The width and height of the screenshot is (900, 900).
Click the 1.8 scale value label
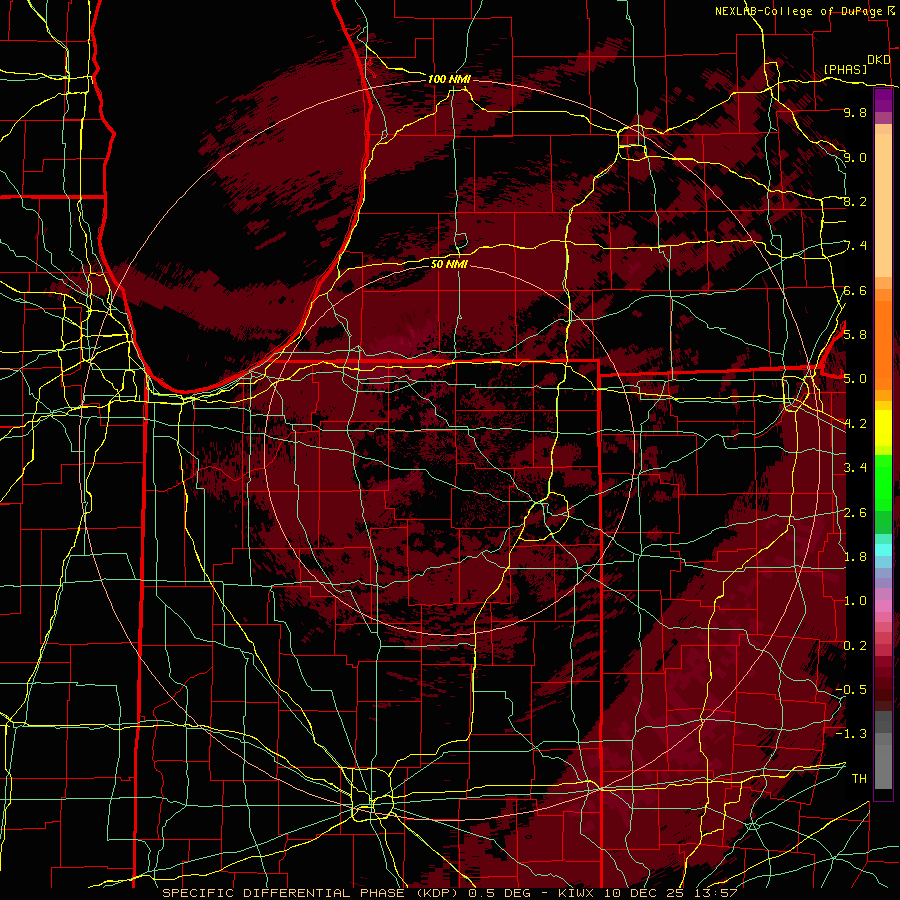(x=855, y=556)
